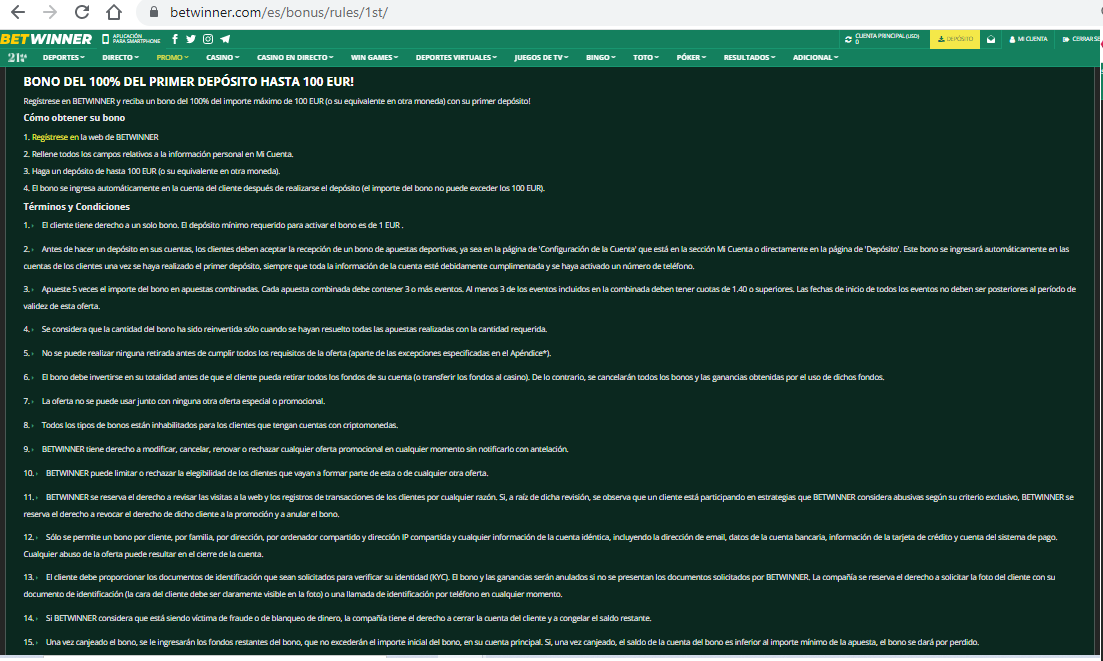Click the BETWINNER logo
This screenshot has height=661, width=1103.
click(x=46, y=39)
